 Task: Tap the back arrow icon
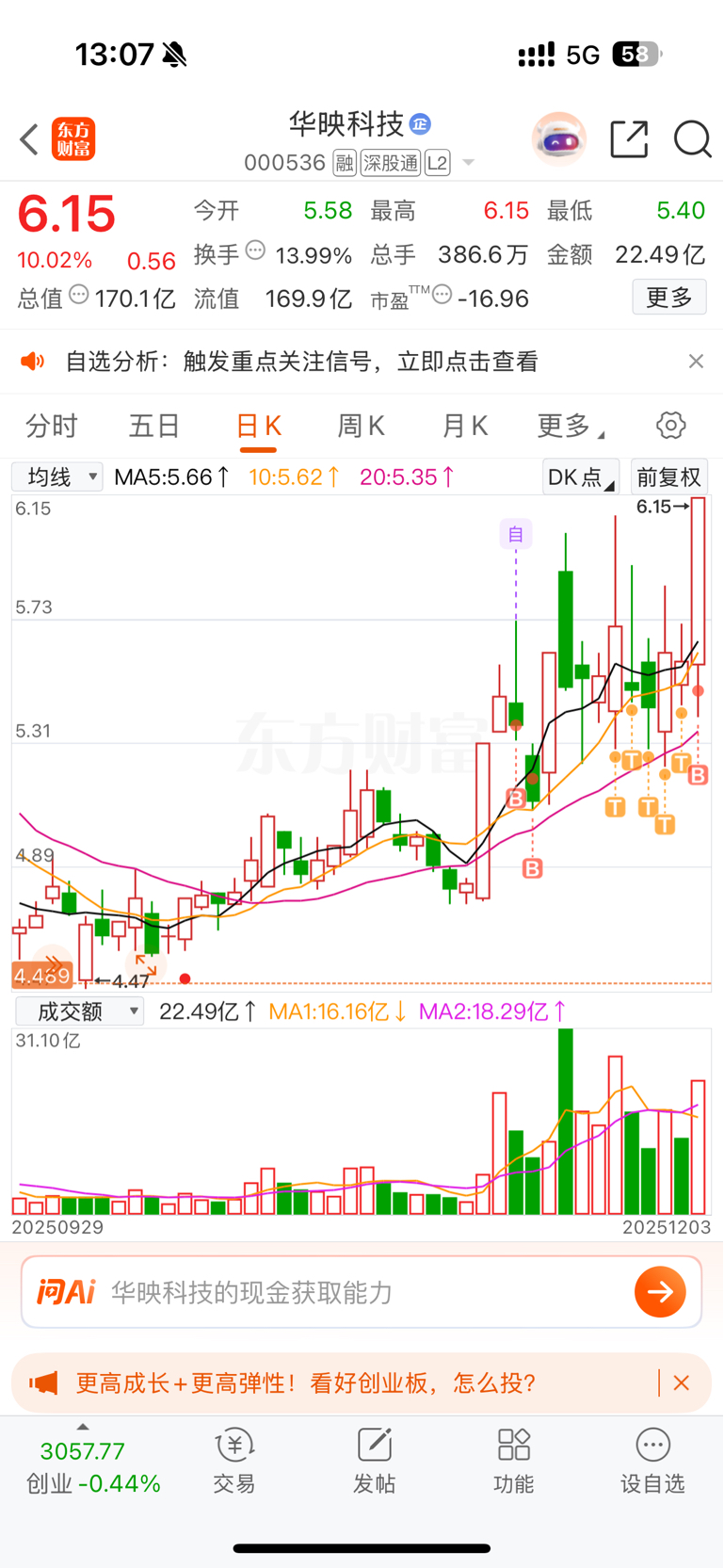coord(29,139)
